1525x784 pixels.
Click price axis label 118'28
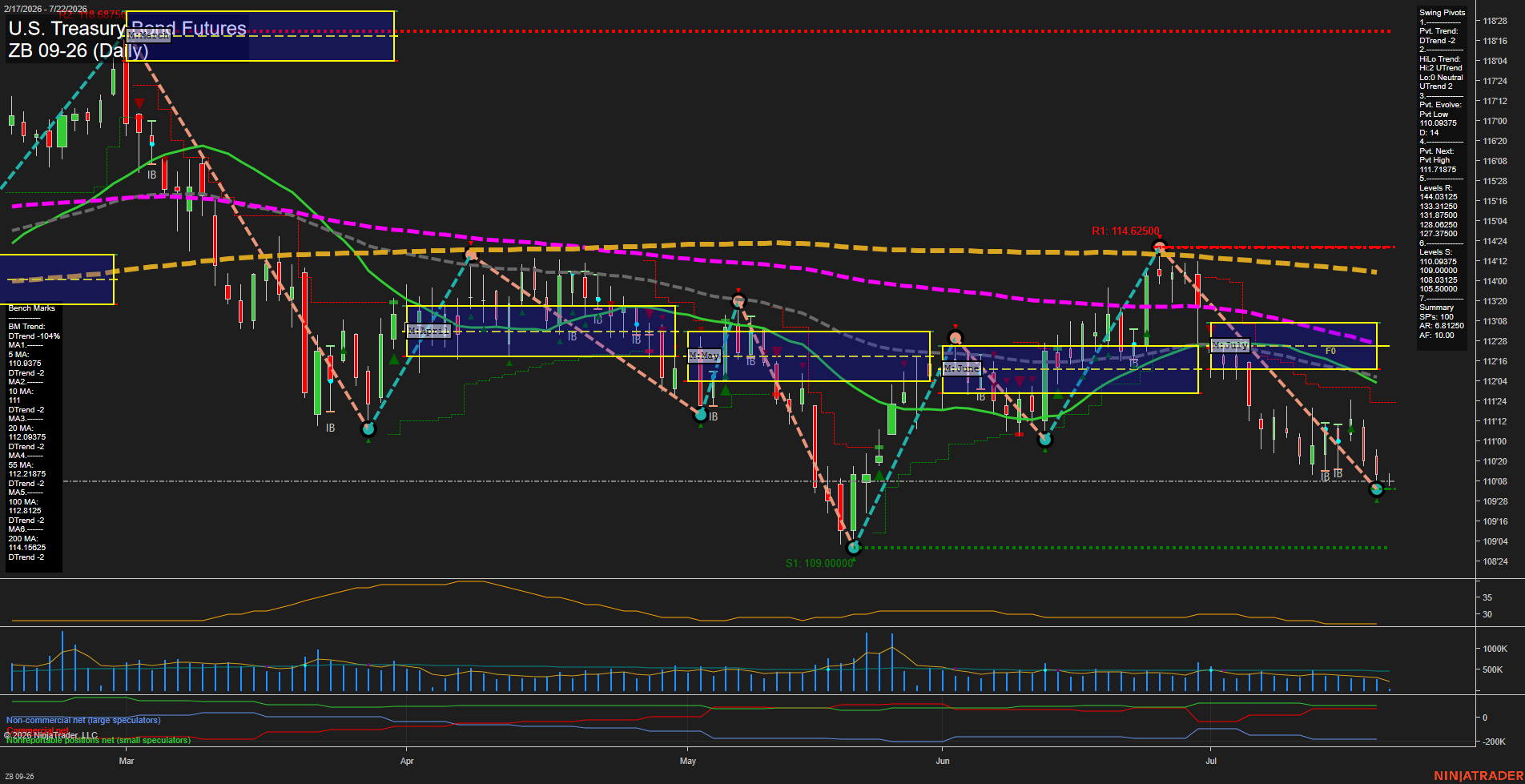click(x=1495, y=22)
